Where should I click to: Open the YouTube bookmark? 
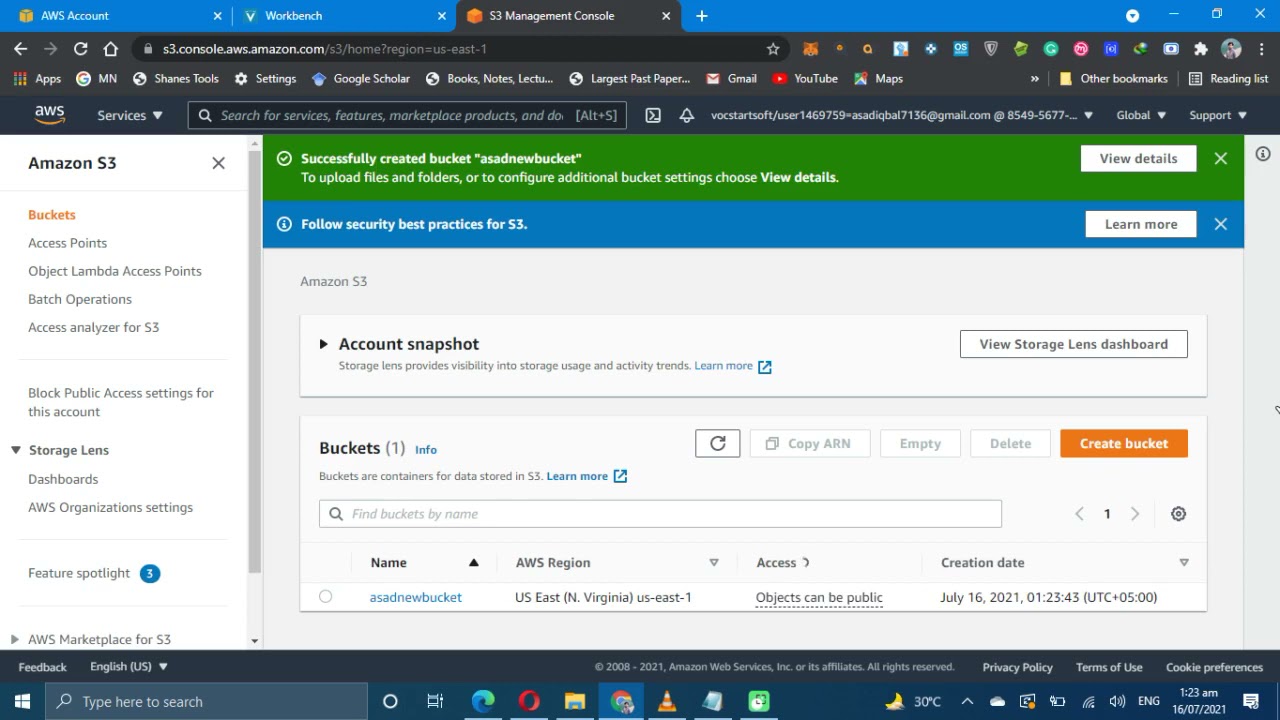pyautogui.click(x=805, y=78)
